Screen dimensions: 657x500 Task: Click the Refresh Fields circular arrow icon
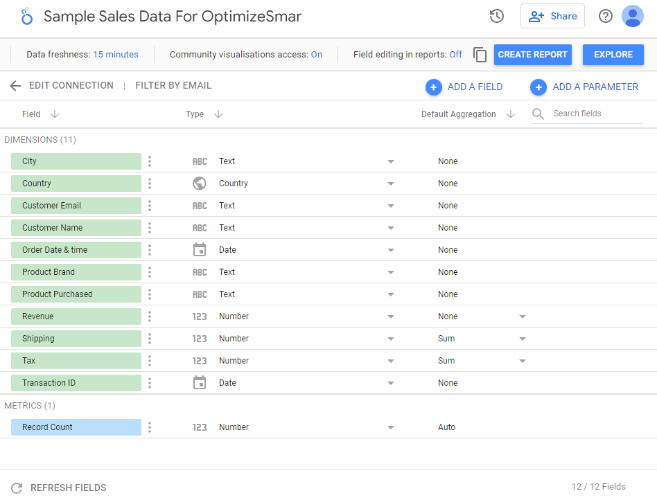pyautogui.click(x=17, y=488)
